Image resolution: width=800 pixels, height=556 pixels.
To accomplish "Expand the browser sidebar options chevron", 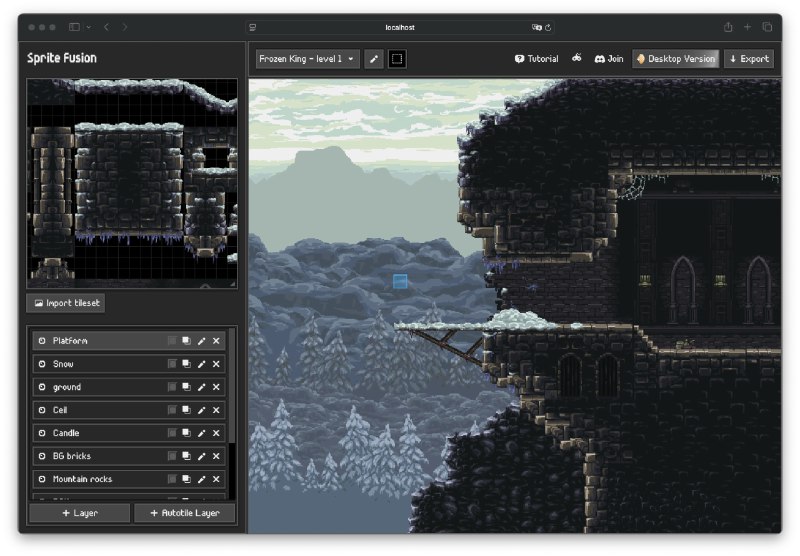I will tap(89, 27).
